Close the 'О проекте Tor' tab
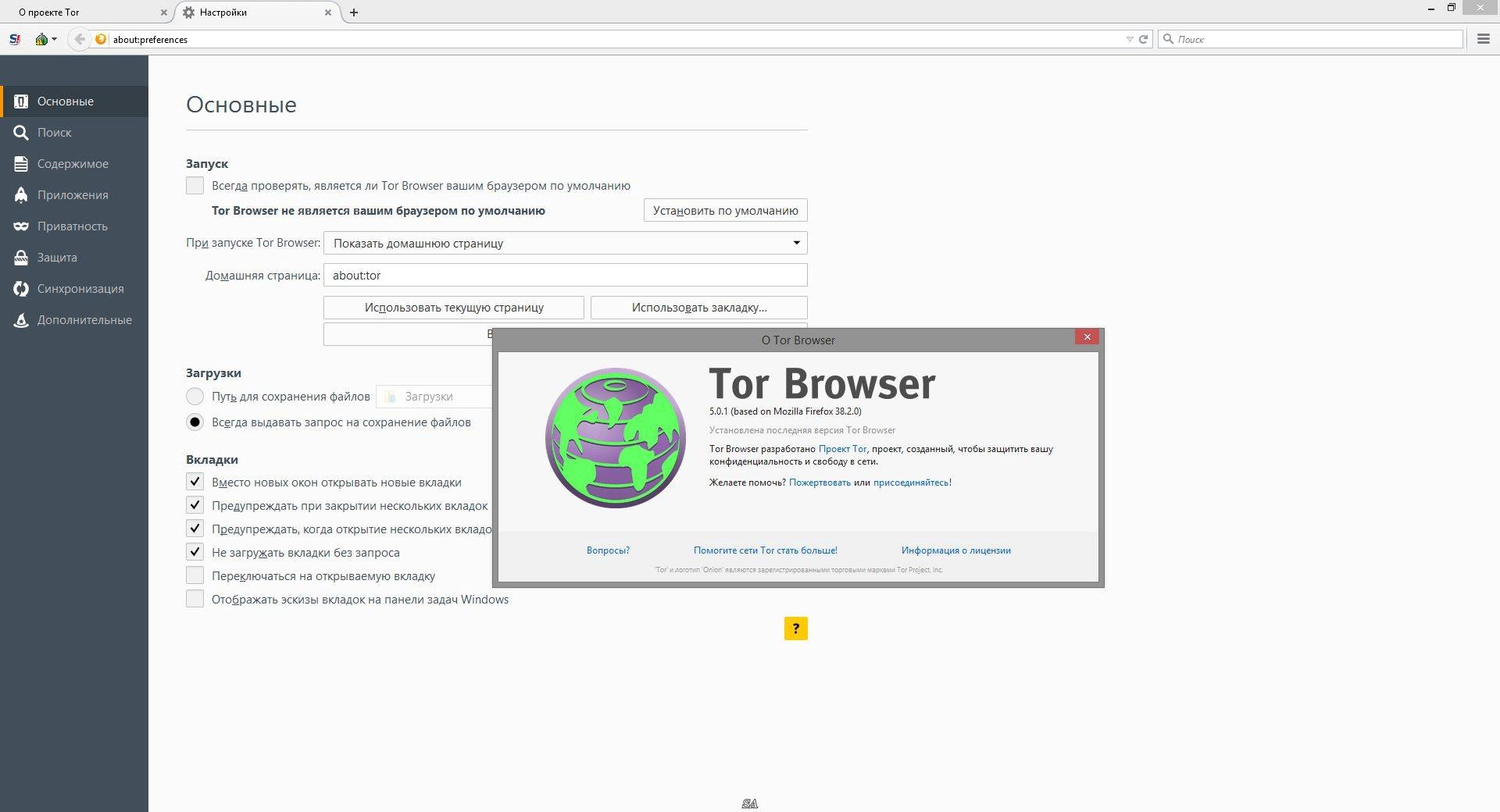1500x812 pixels. [163, 12]
